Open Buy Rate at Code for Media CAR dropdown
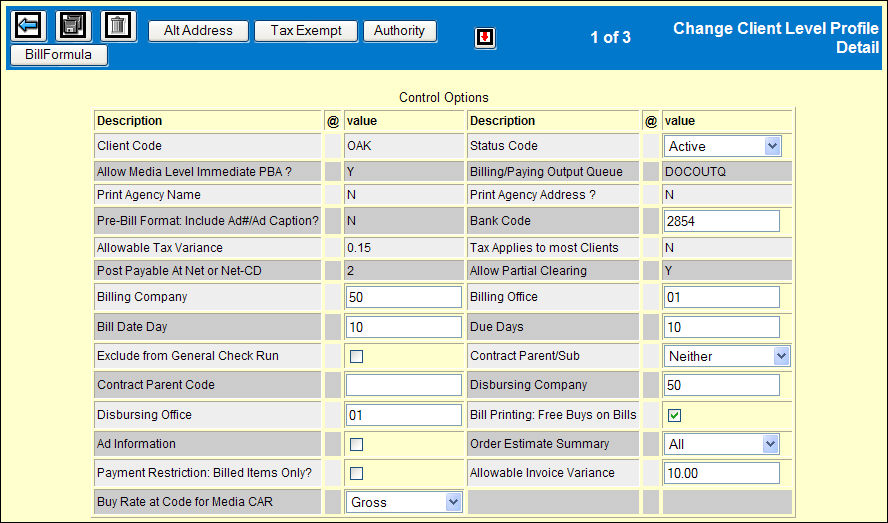Image resolution: width=888 pixels, height=523 pixels. click(x=404, y=502)
